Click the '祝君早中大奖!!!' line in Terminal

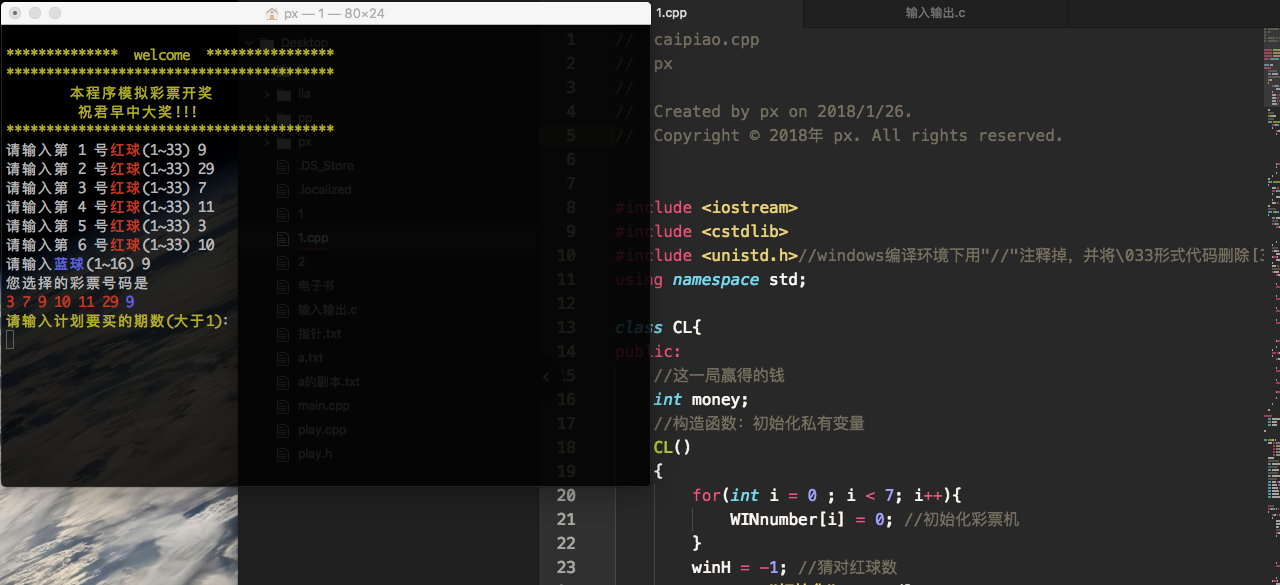138,112
